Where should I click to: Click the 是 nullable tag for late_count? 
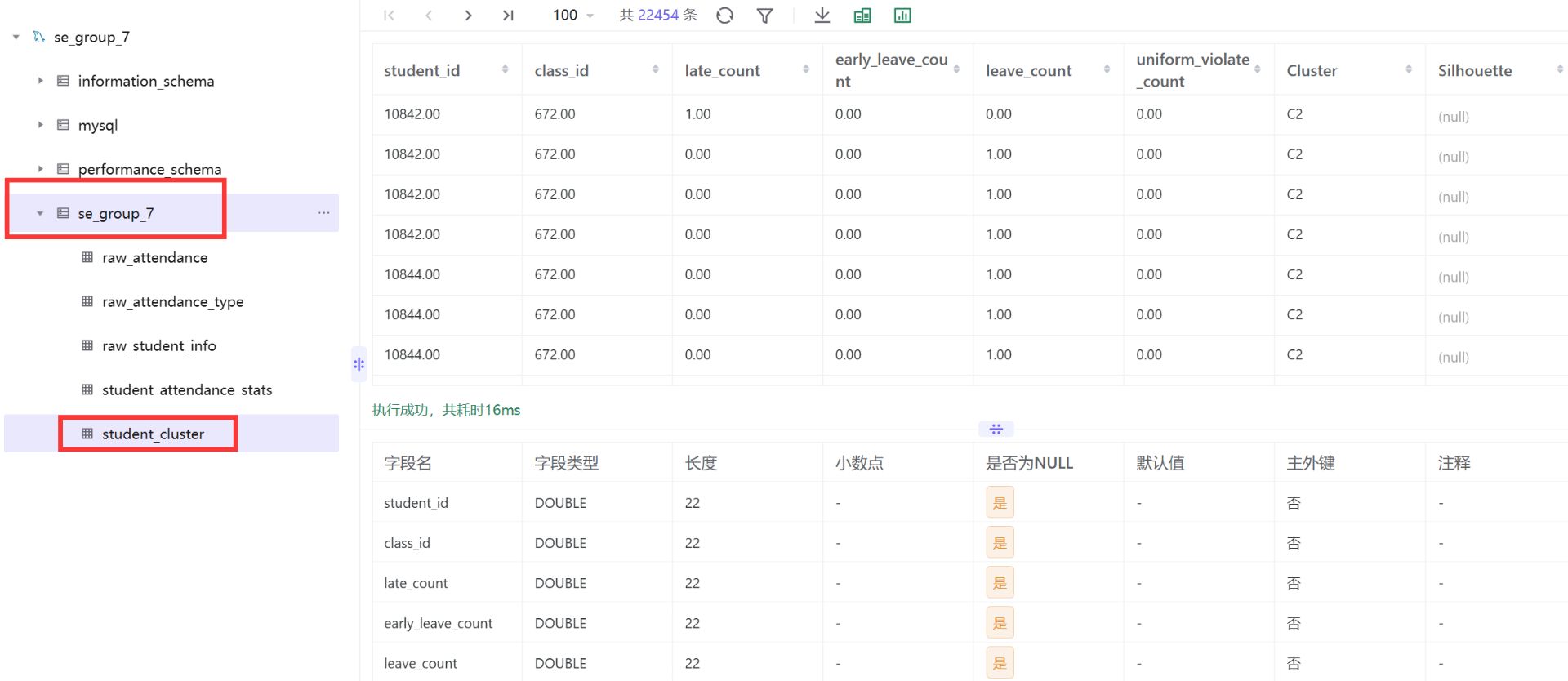1000,583
